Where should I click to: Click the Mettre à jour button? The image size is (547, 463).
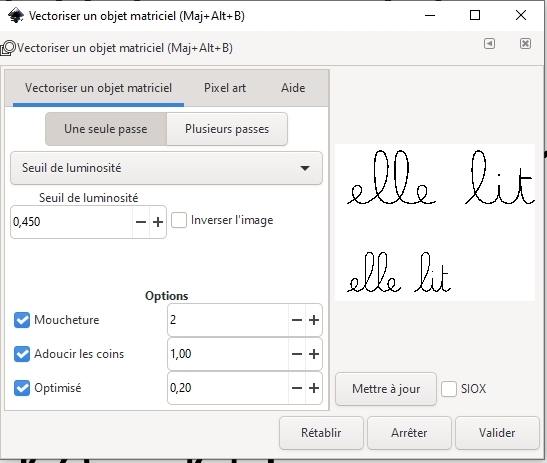click(x=386, y=389)
